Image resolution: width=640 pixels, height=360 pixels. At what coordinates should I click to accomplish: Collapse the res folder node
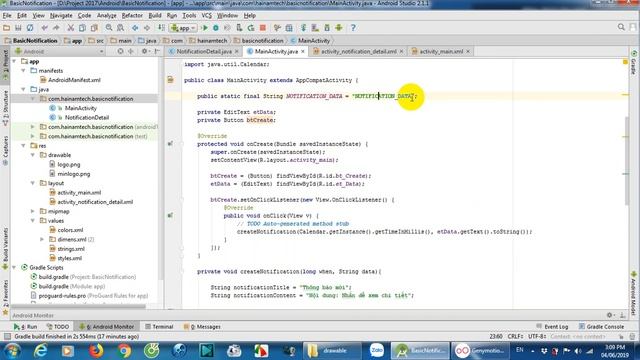pos(23,146)
